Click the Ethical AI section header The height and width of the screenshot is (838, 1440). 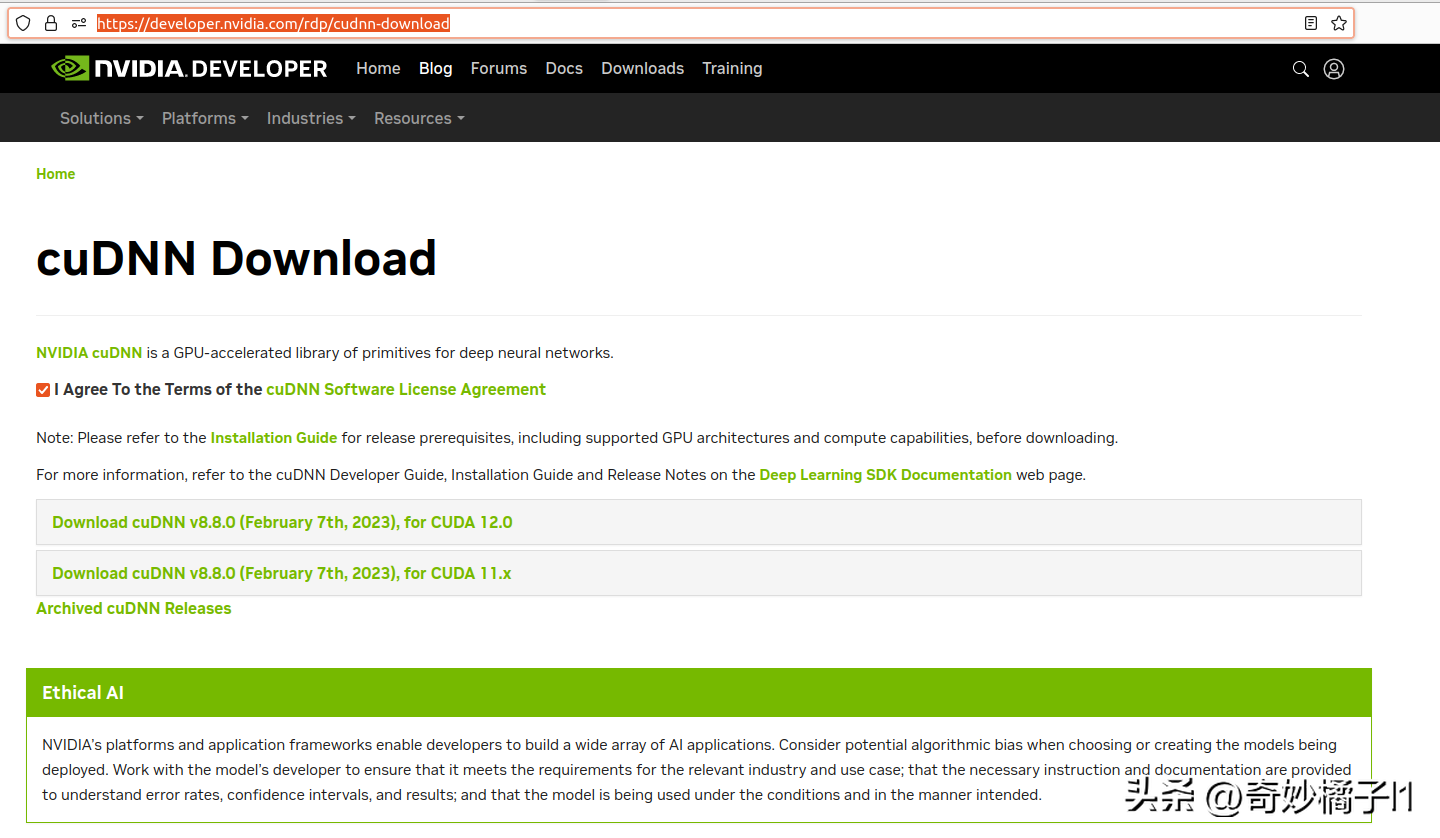point(699,693)
